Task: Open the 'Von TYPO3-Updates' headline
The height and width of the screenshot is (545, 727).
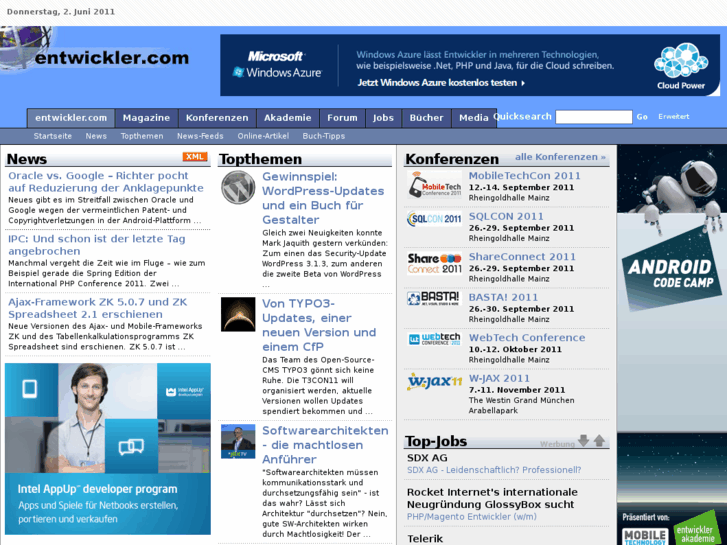Action: tap(319, 325)
